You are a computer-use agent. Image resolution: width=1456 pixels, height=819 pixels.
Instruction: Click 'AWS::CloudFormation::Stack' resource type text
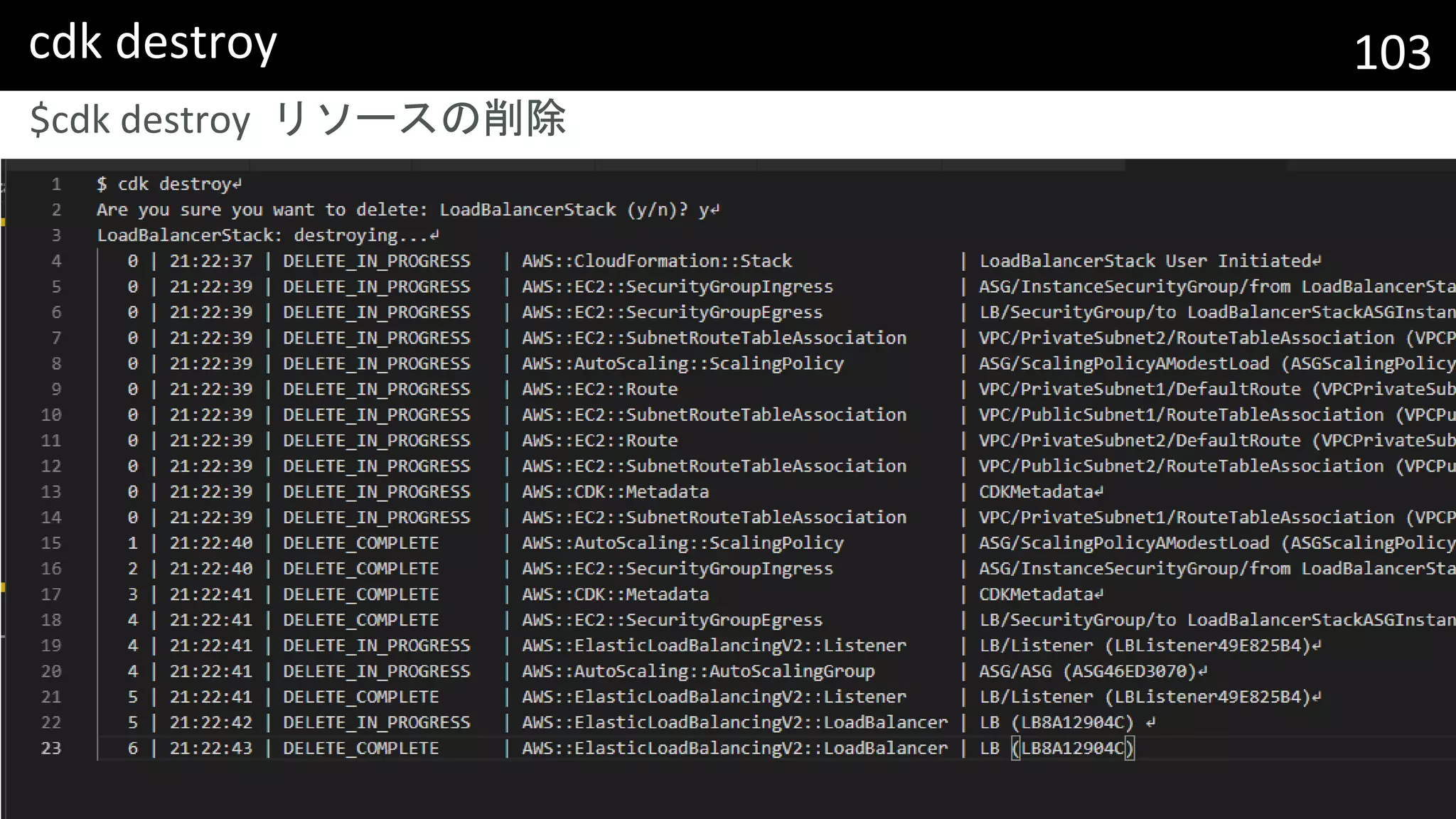coord(657,261)
